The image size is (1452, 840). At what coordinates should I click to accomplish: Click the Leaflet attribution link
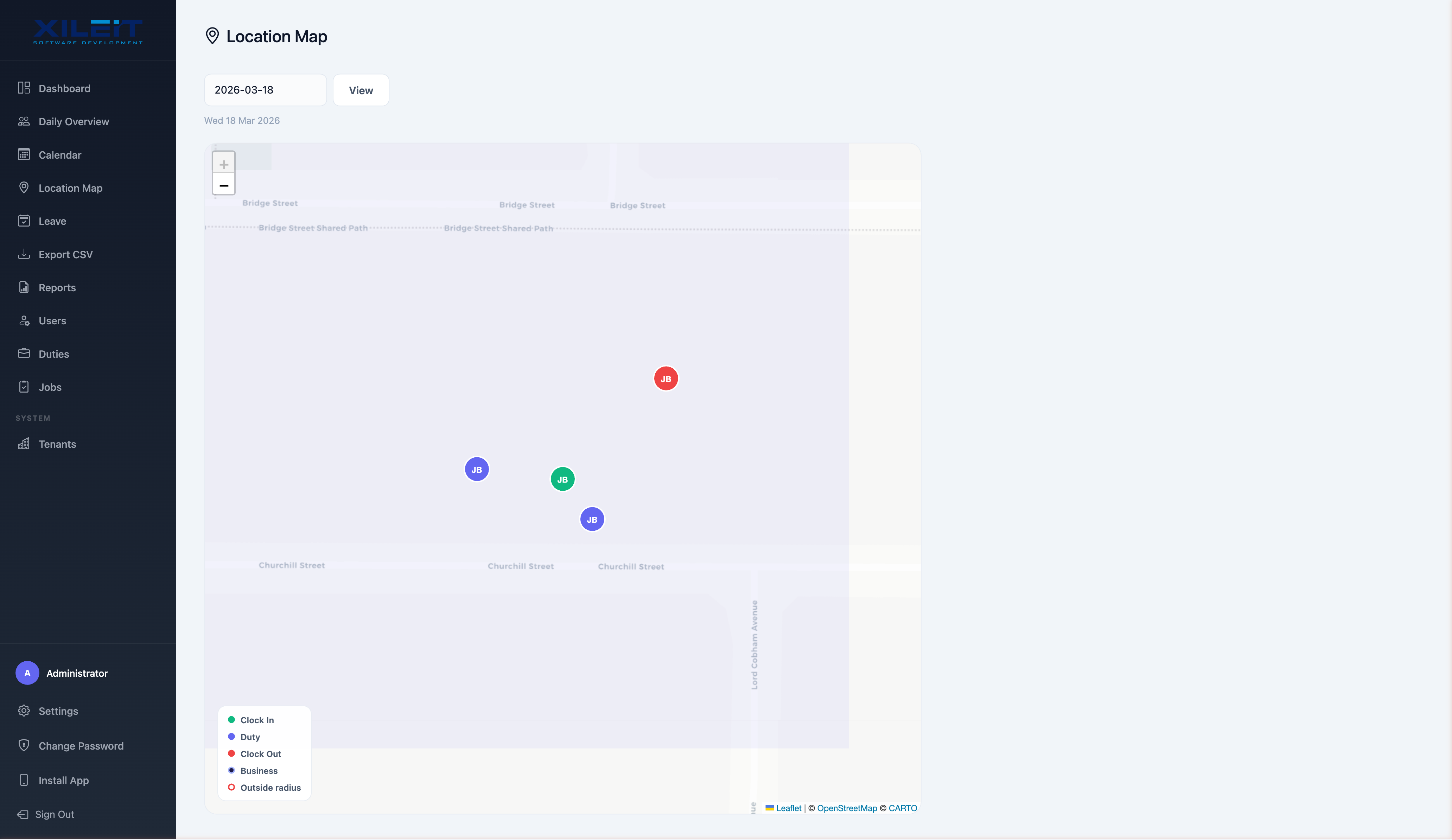(x=788, y=808)
